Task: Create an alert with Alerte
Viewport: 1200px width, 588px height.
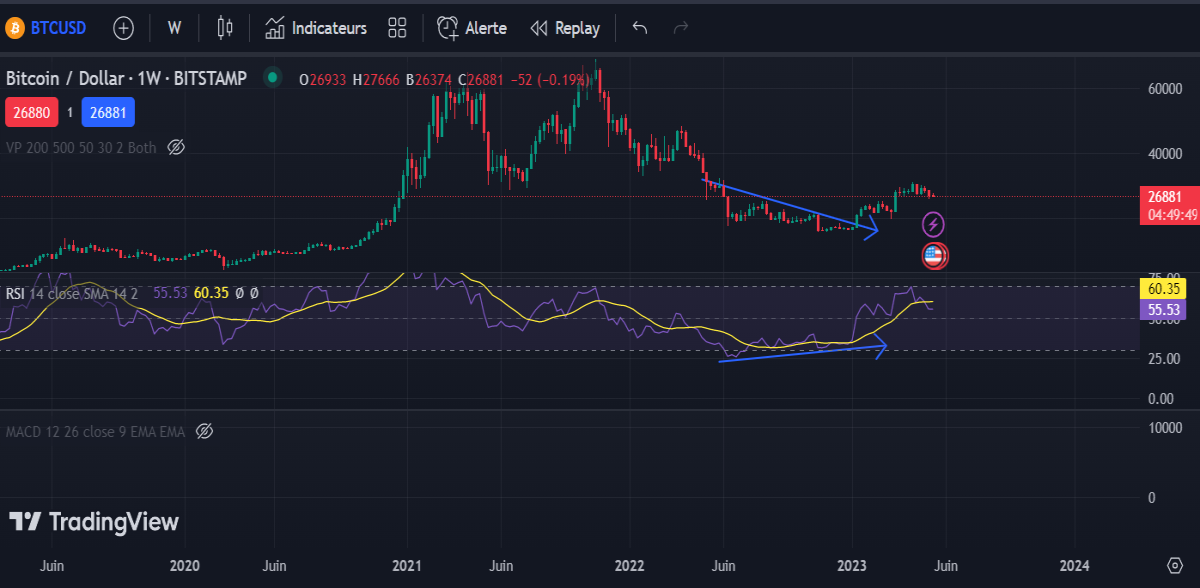Action: pyautogui.click(x=472, y=28)
